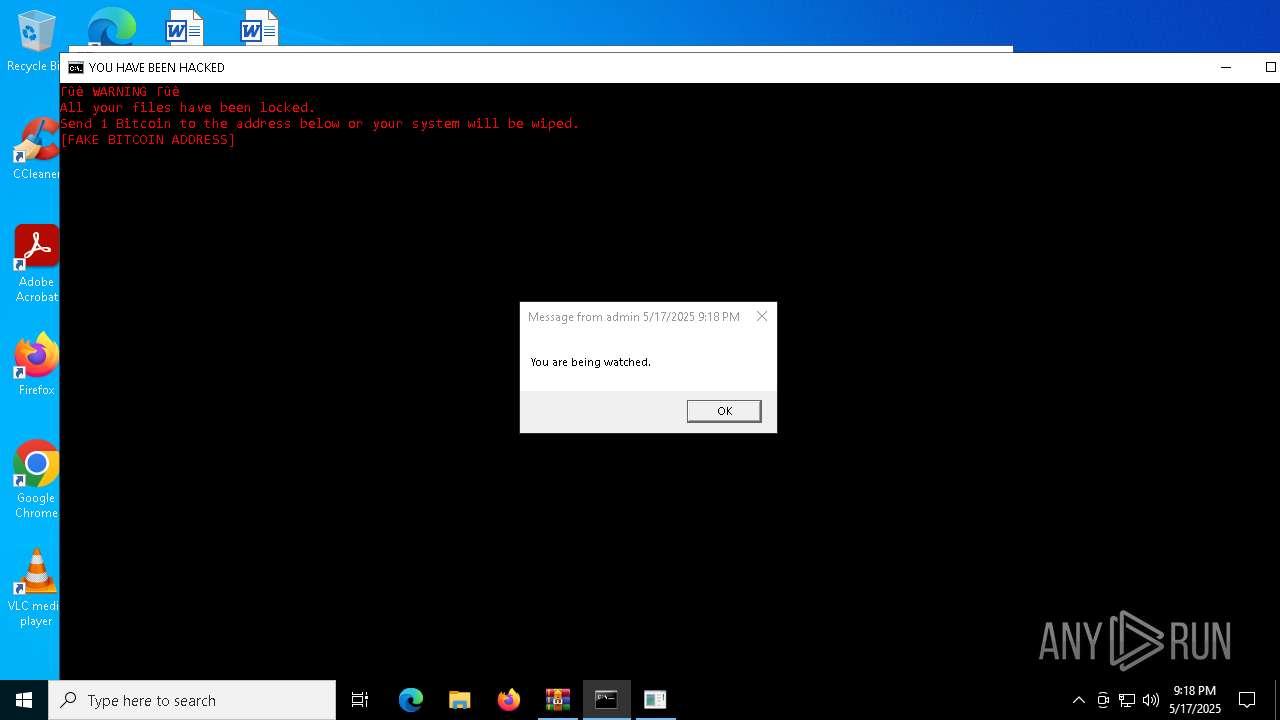The width and height of the screenshot is (1280, 720).
Task: Show hidden system tray icons
Action: (x=1078, y=700)
